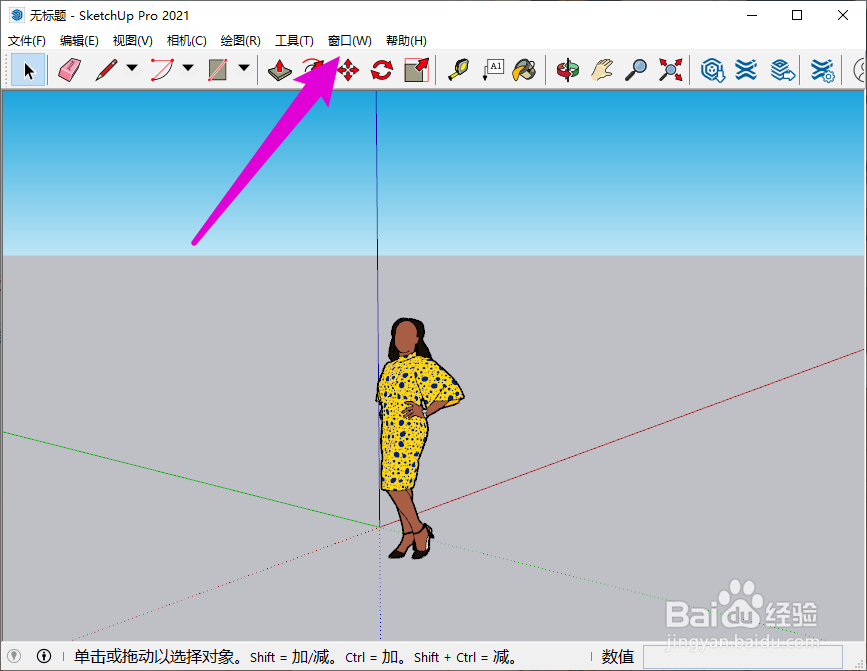Select the Paint Bucket tool
The height and width of the screenshot is (671, 867).
[524, 70]
